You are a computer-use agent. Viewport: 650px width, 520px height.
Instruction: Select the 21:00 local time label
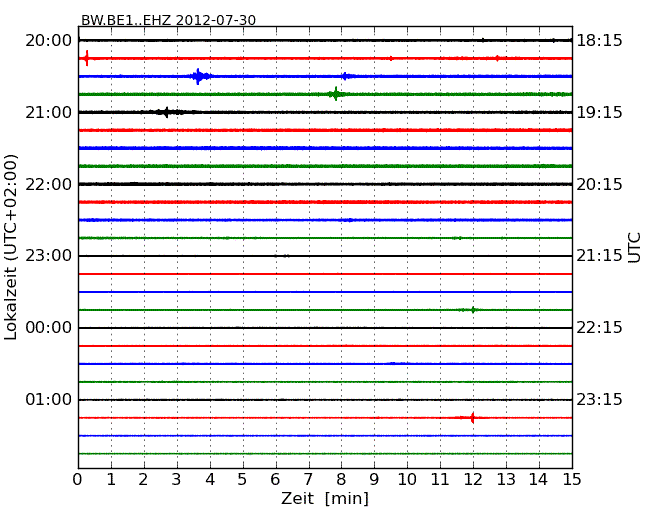(x=49, y=112)
